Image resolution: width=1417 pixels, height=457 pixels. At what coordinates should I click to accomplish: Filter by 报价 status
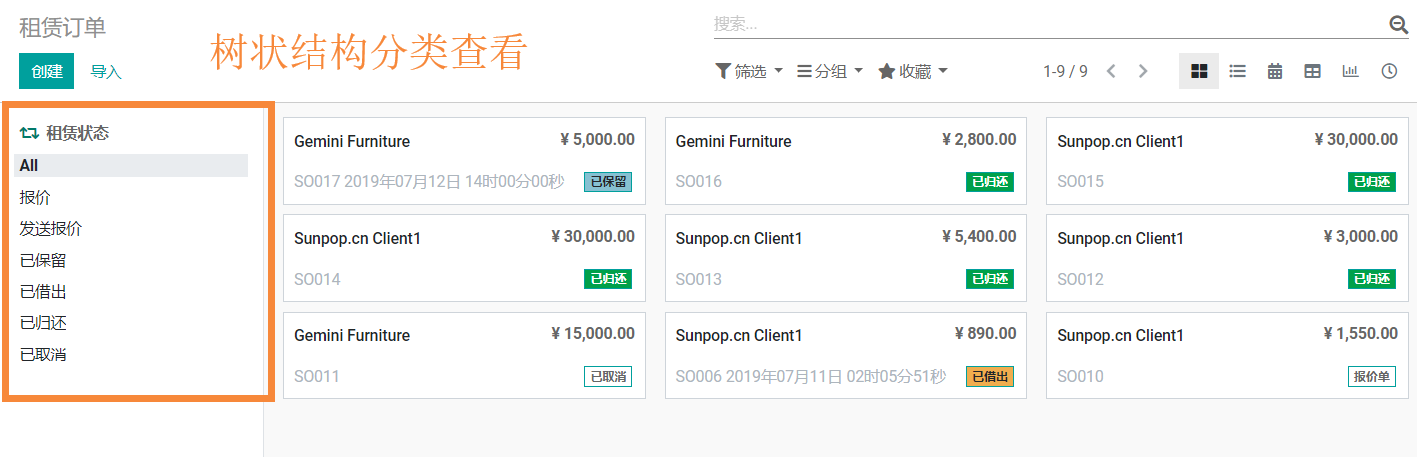click(35, 197)
